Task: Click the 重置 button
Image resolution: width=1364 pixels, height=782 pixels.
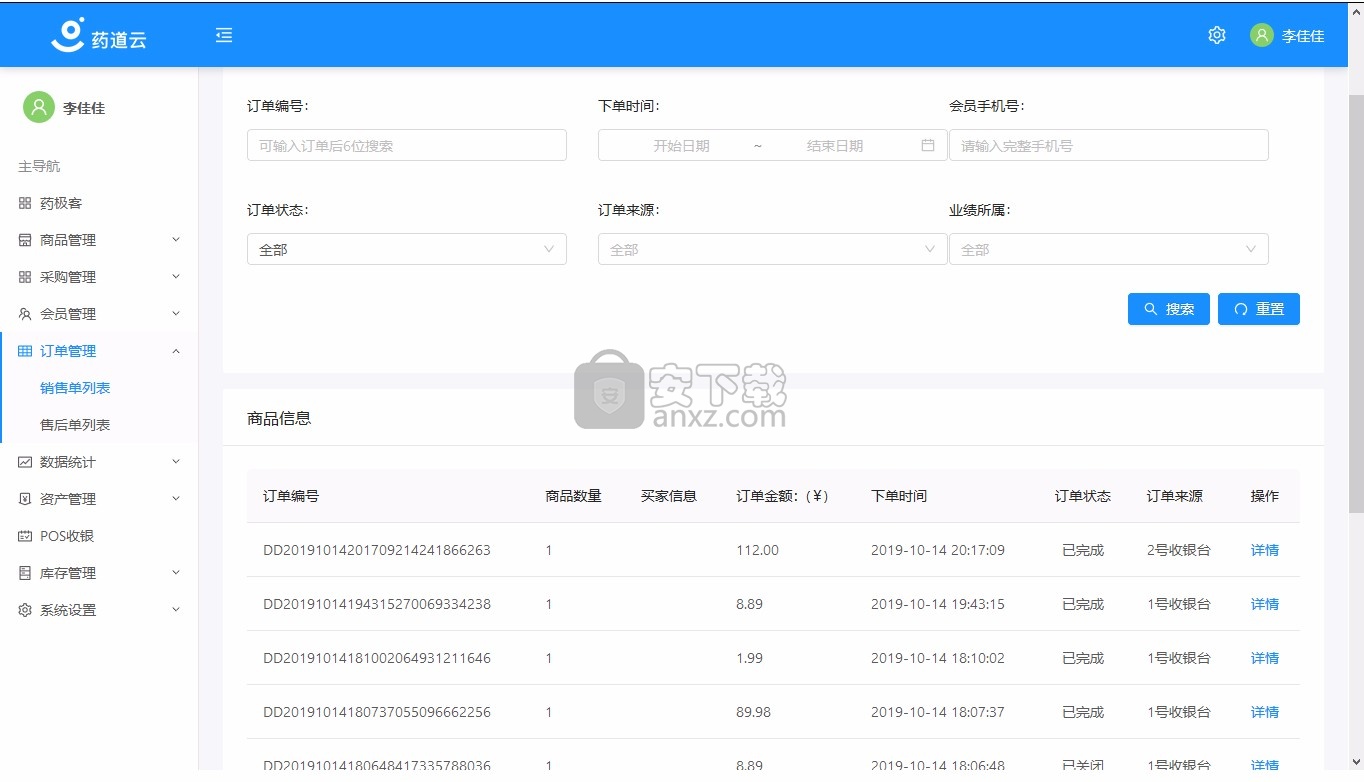Action: coord(1259,309)
